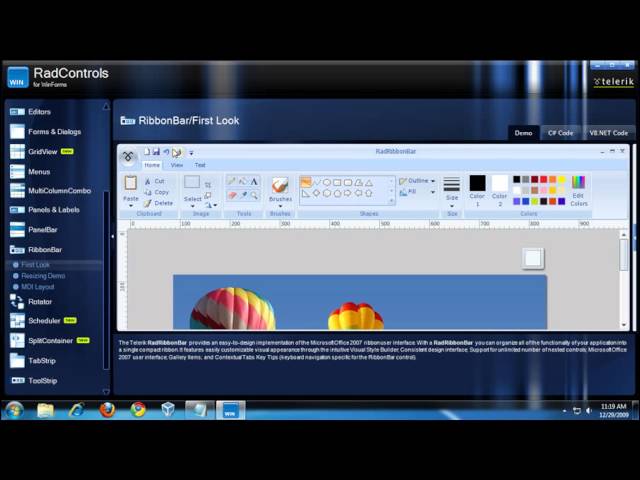Viewport: 640px width, 480px height.
Task: Select the Text 'A' tool
Action: click(x=254, y=181)
